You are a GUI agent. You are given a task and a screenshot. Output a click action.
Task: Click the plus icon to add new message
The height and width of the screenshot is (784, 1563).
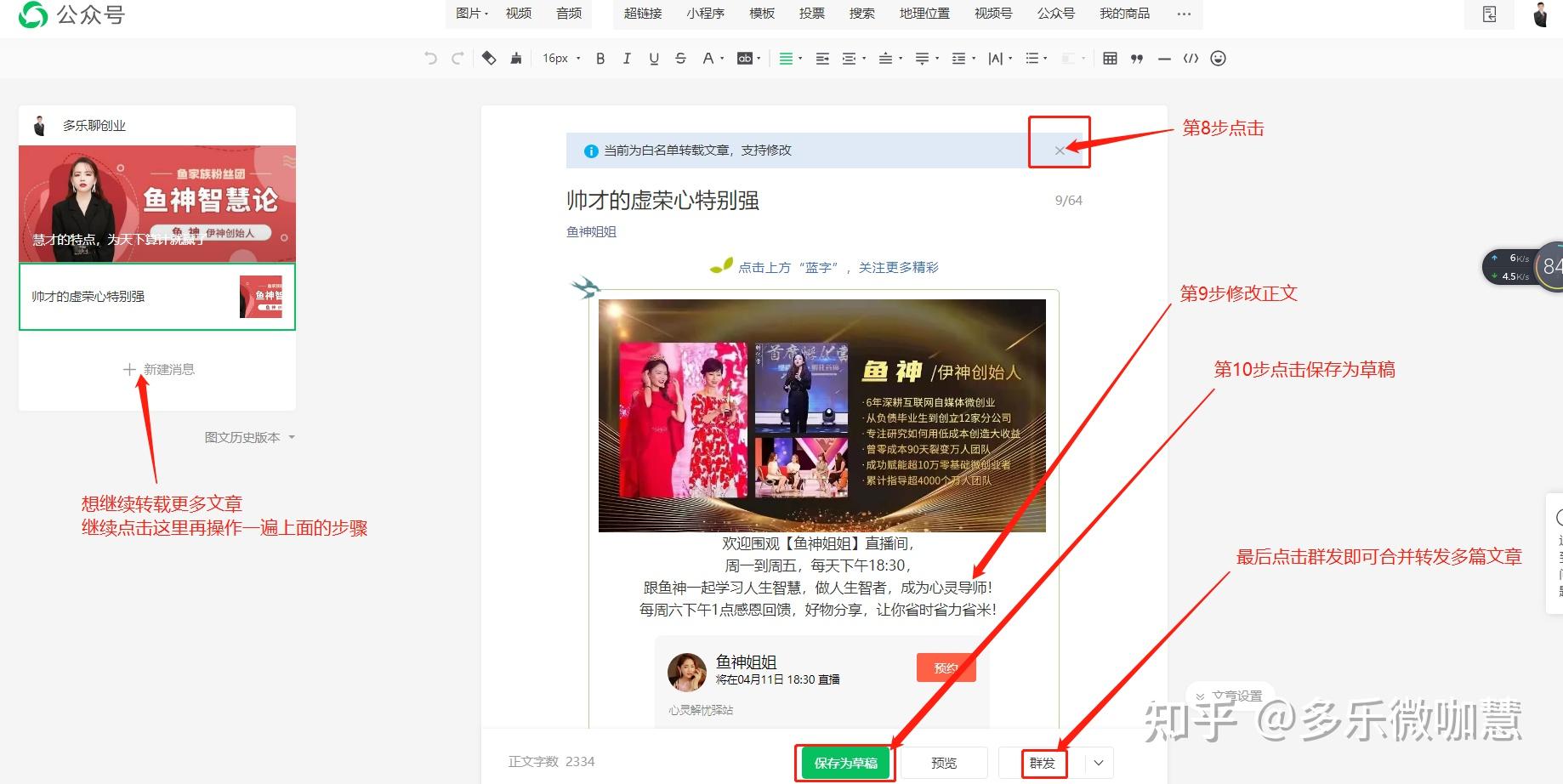[x=129, y=369]
